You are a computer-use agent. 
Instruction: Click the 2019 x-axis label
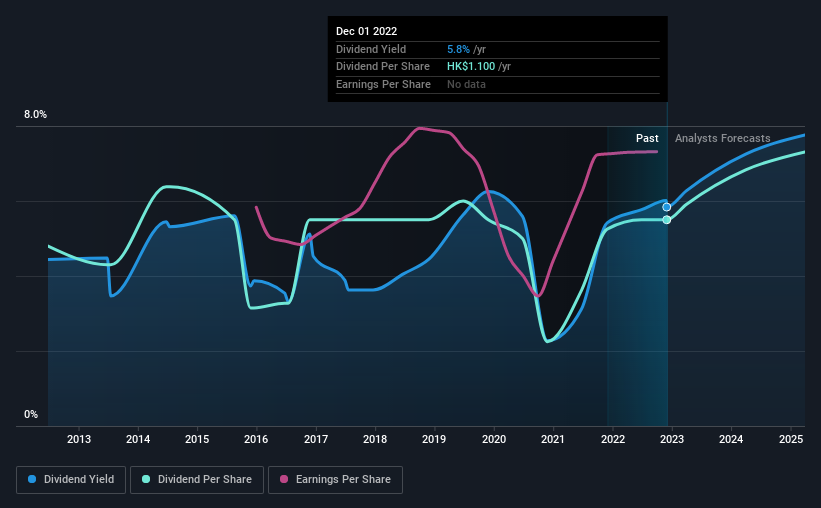pos(434,439)
